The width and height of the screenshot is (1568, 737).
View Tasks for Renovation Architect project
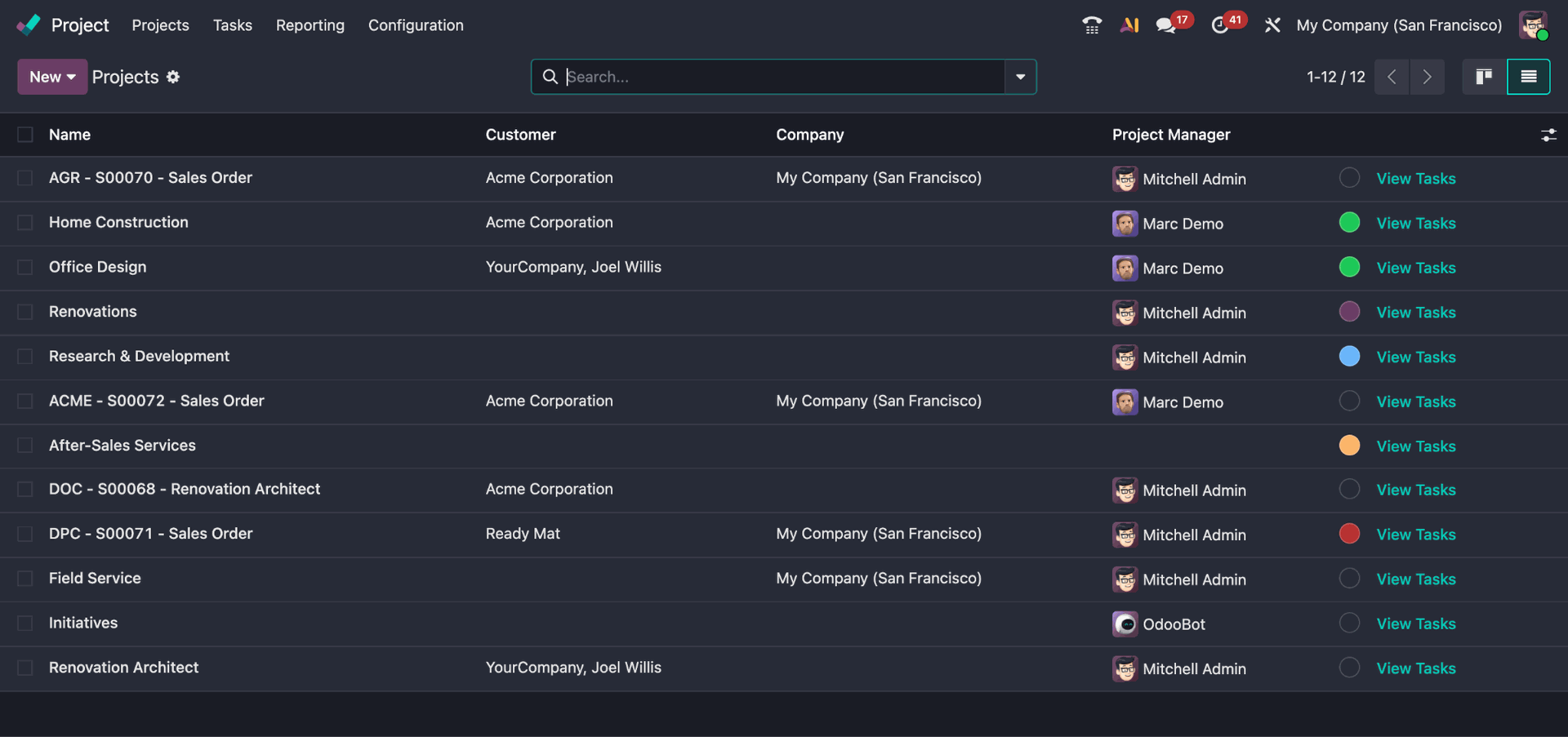1416,668
